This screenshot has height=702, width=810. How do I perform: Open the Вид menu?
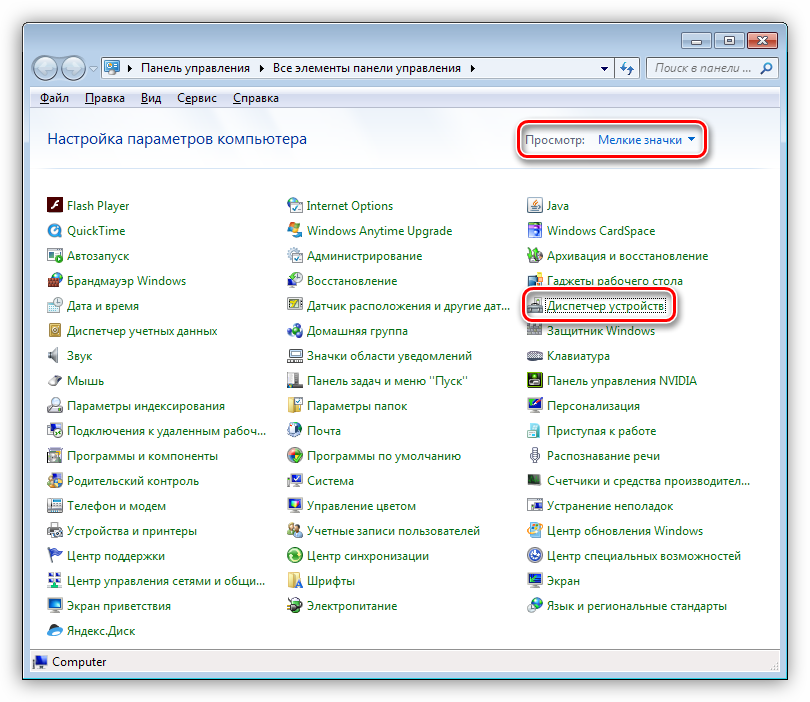pyautogui.click(x=151, y=98)
